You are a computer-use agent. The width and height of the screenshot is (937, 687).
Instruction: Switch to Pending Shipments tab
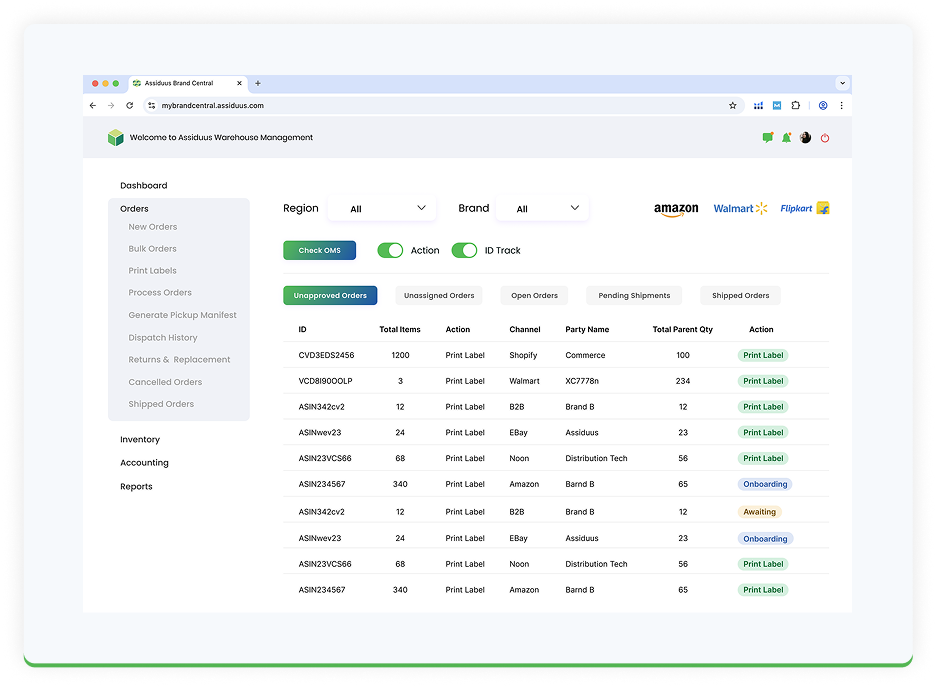634,295
